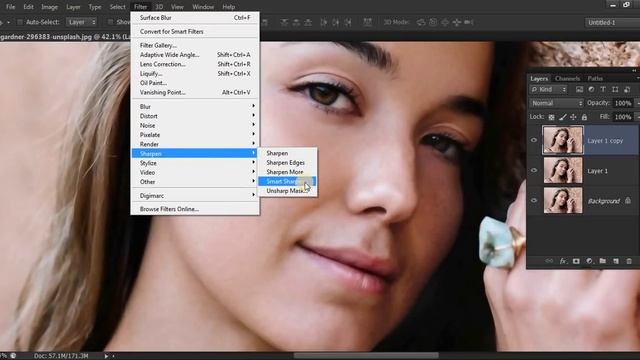Click lock icon on Background layer
The height and width of the screenshot is (360, 640).
[628, 200]
